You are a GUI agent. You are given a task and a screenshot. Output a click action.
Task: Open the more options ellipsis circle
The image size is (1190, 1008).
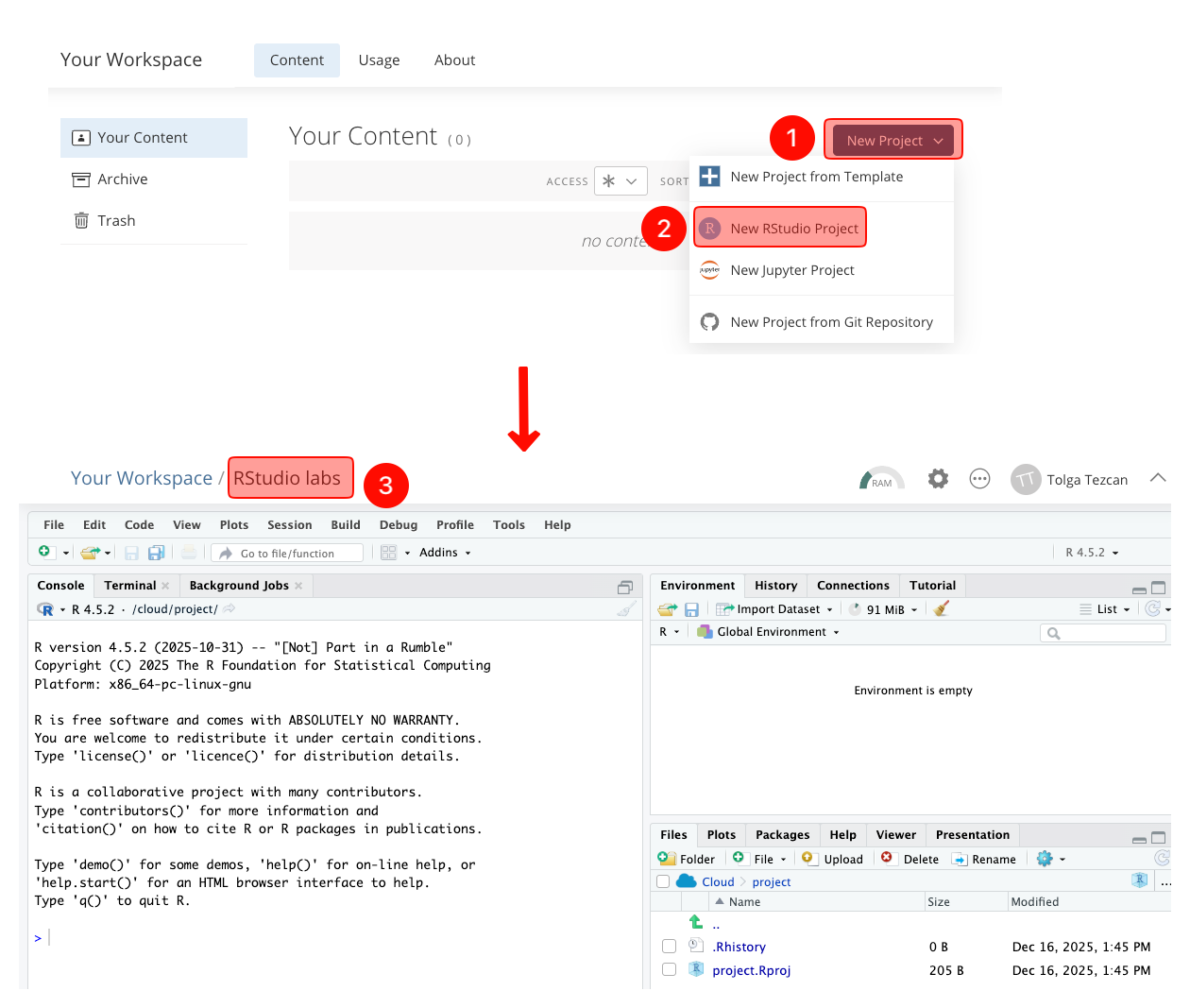coord(980,479)
